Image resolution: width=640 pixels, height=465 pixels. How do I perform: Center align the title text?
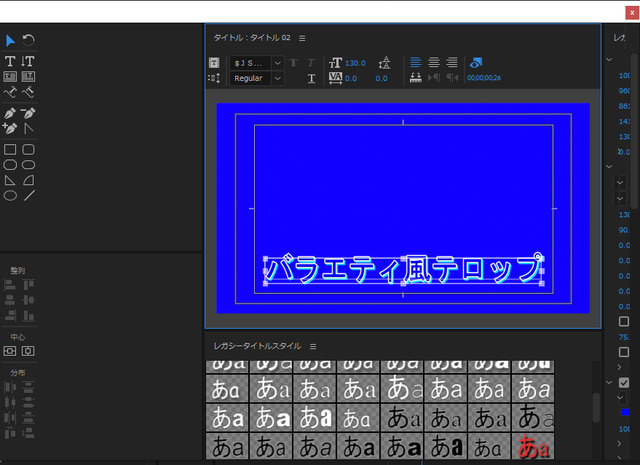tap(433, 62)
